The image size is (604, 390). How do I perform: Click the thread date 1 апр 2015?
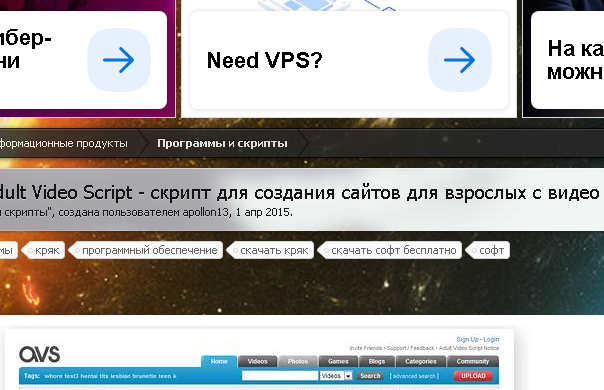[263, 212]
